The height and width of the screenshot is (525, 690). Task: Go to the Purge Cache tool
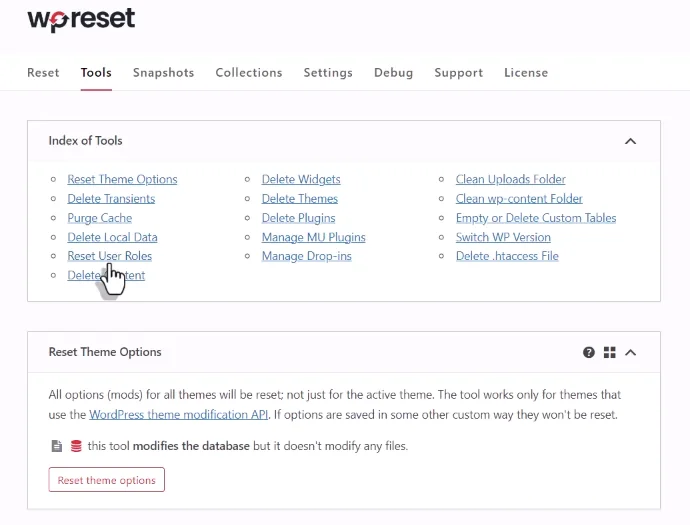pos(100,218)
